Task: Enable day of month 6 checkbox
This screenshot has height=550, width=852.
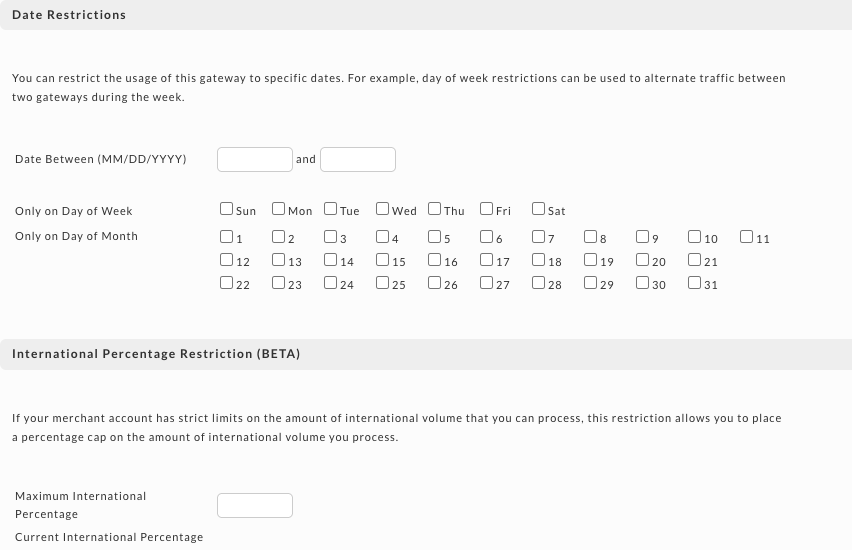Action: tap(487, 236)
